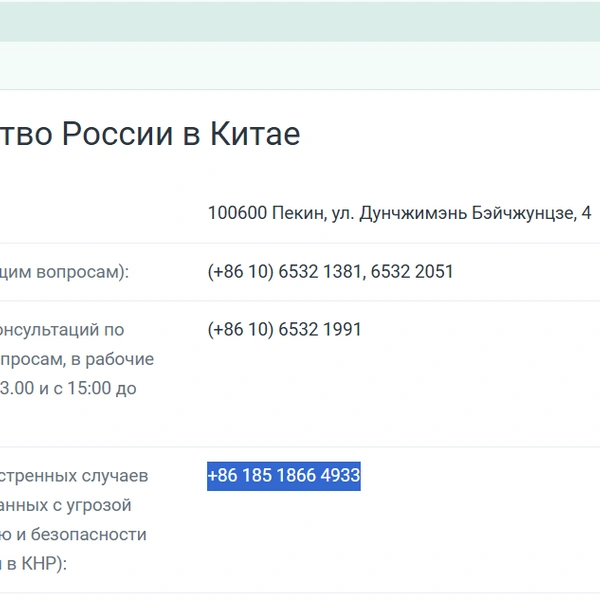Click the label text просам, в рабочие
The image size is (600, 600).
(x=77, y=359)
